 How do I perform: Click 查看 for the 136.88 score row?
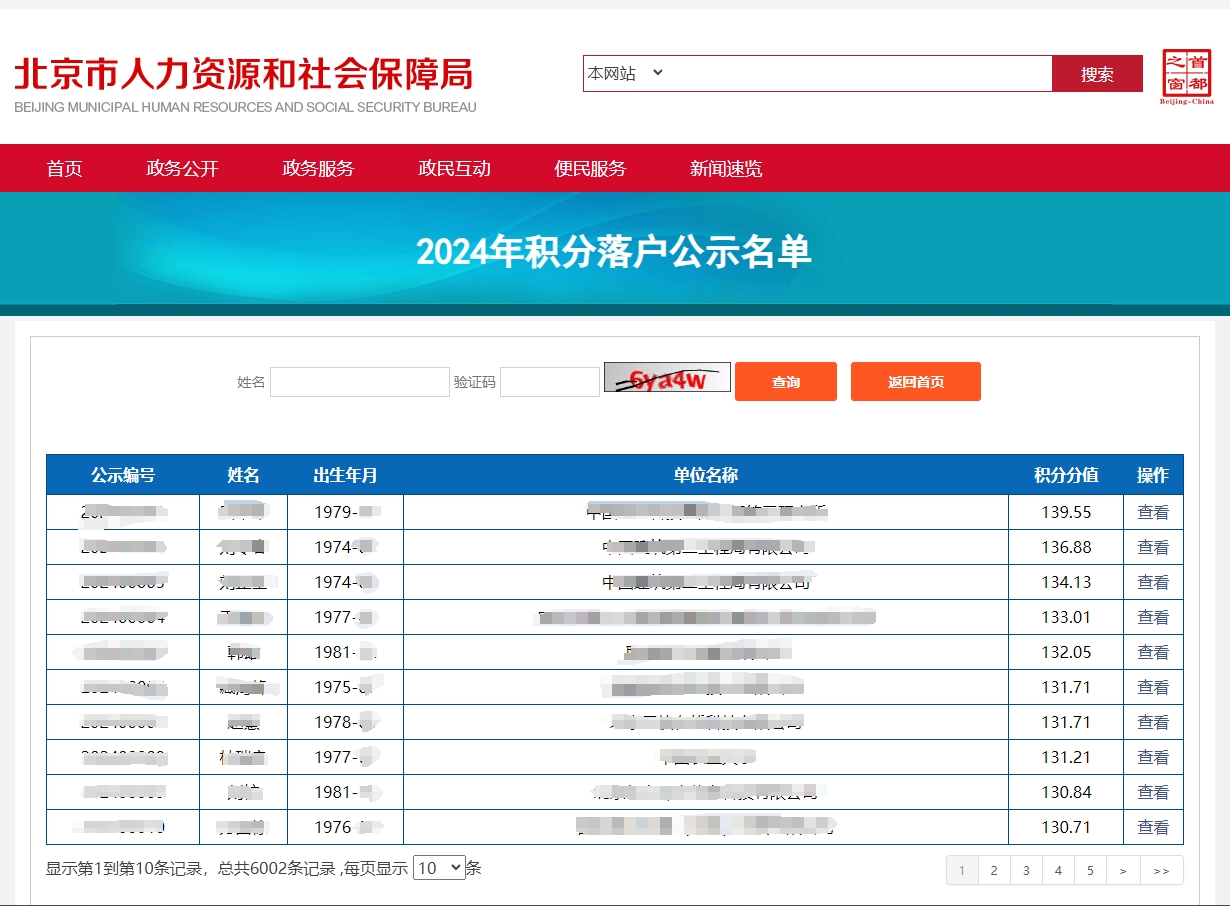(x=1153, y=547)
